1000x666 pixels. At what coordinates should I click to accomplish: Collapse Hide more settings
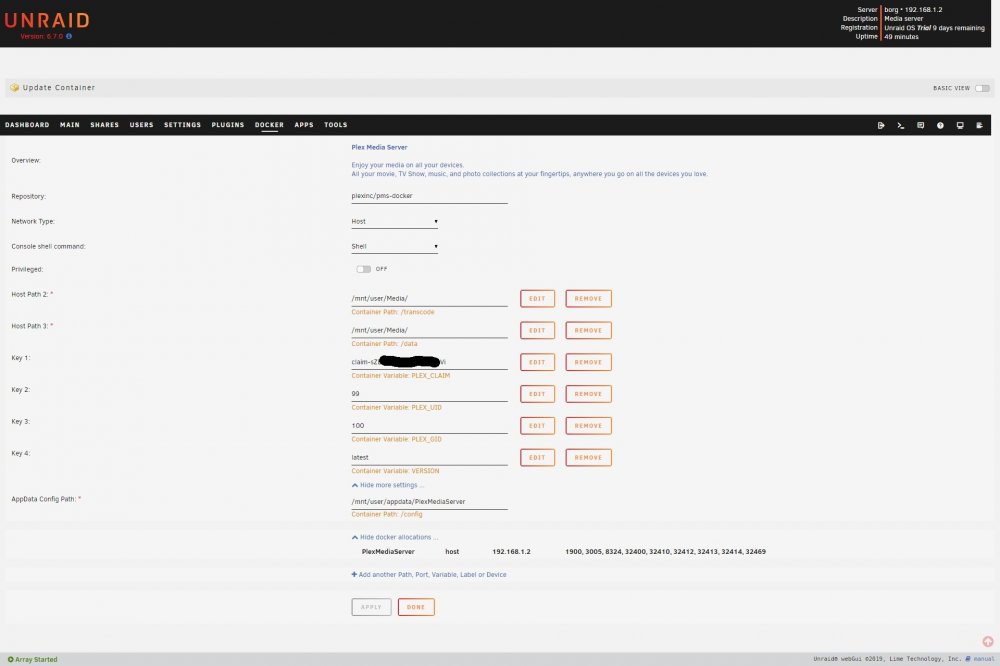point(388,485)
